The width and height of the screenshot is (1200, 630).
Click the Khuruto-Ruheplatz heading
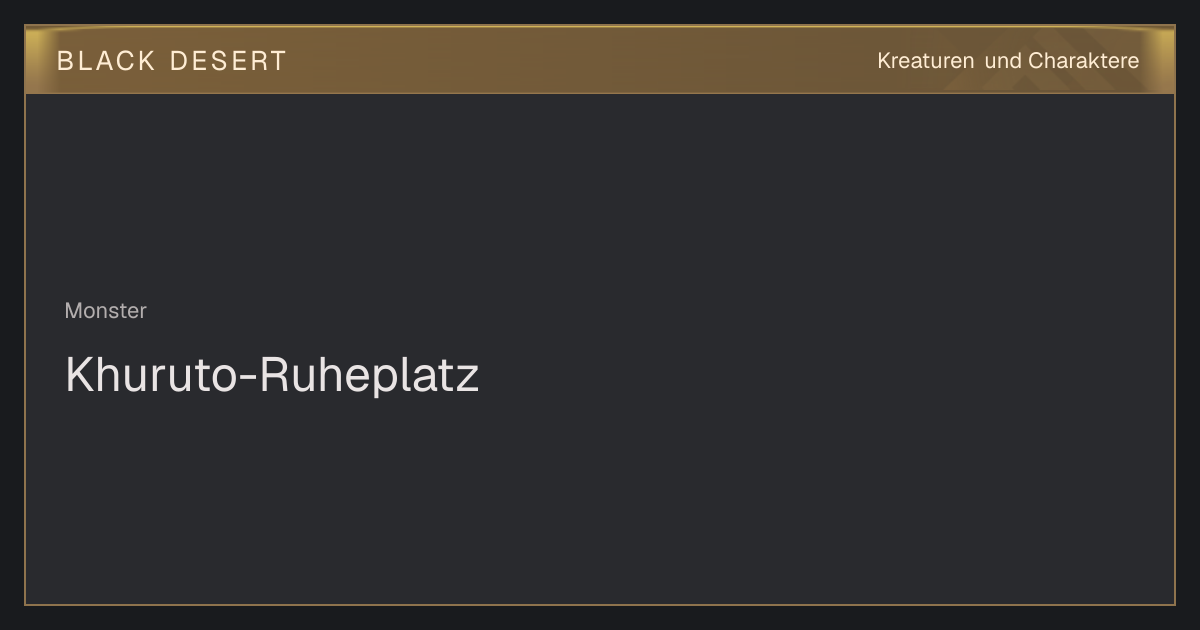pyautogui.click(x=272, y=375)
